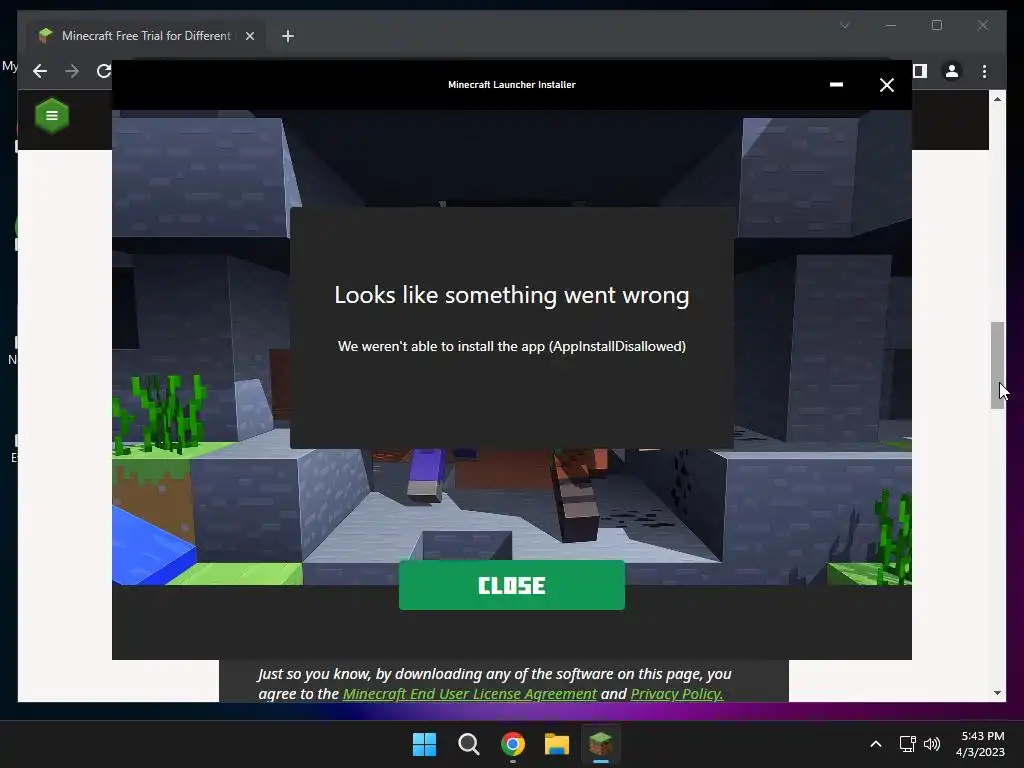Screen dimensions: 1024x768
Task: Show hidden system tray icons
Action: 876,744
